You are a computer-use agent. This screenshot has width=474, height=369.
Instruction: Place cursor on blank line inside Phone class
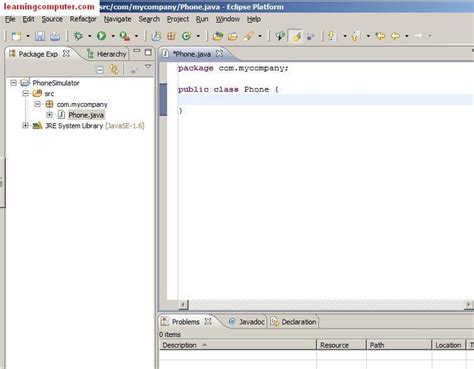pos(325,100)
